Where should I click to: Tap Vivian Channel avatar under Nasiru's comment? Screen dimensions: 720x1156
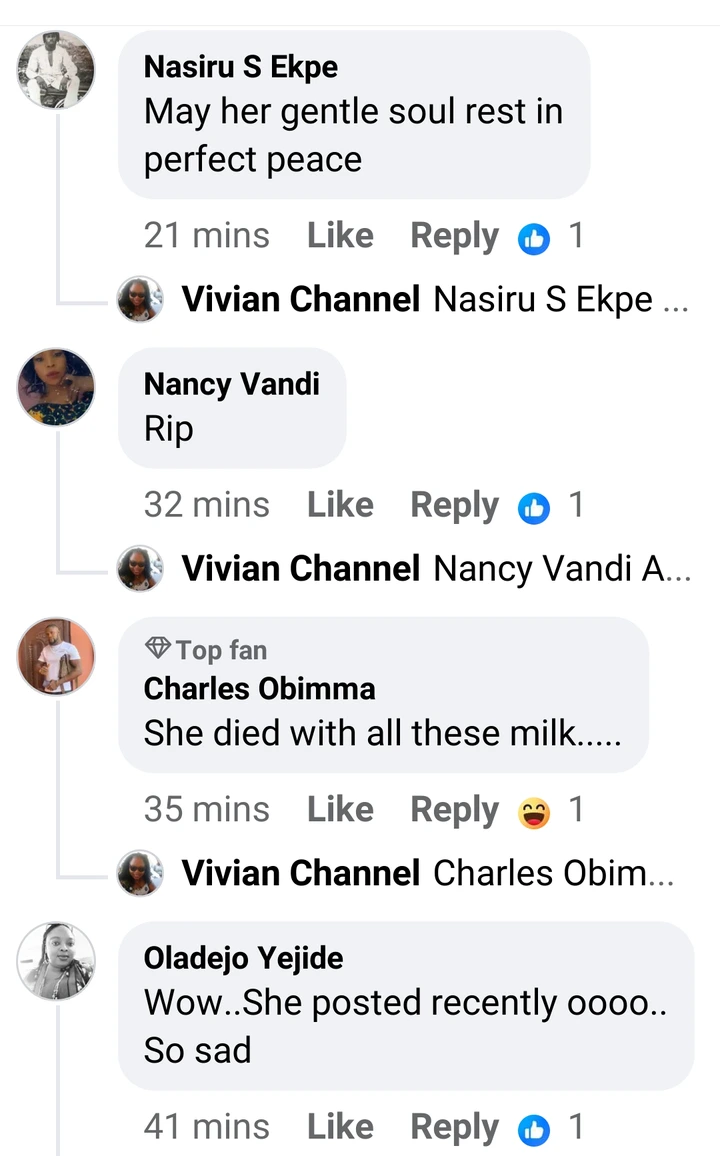pyautogui.click(x=140, y=299)
